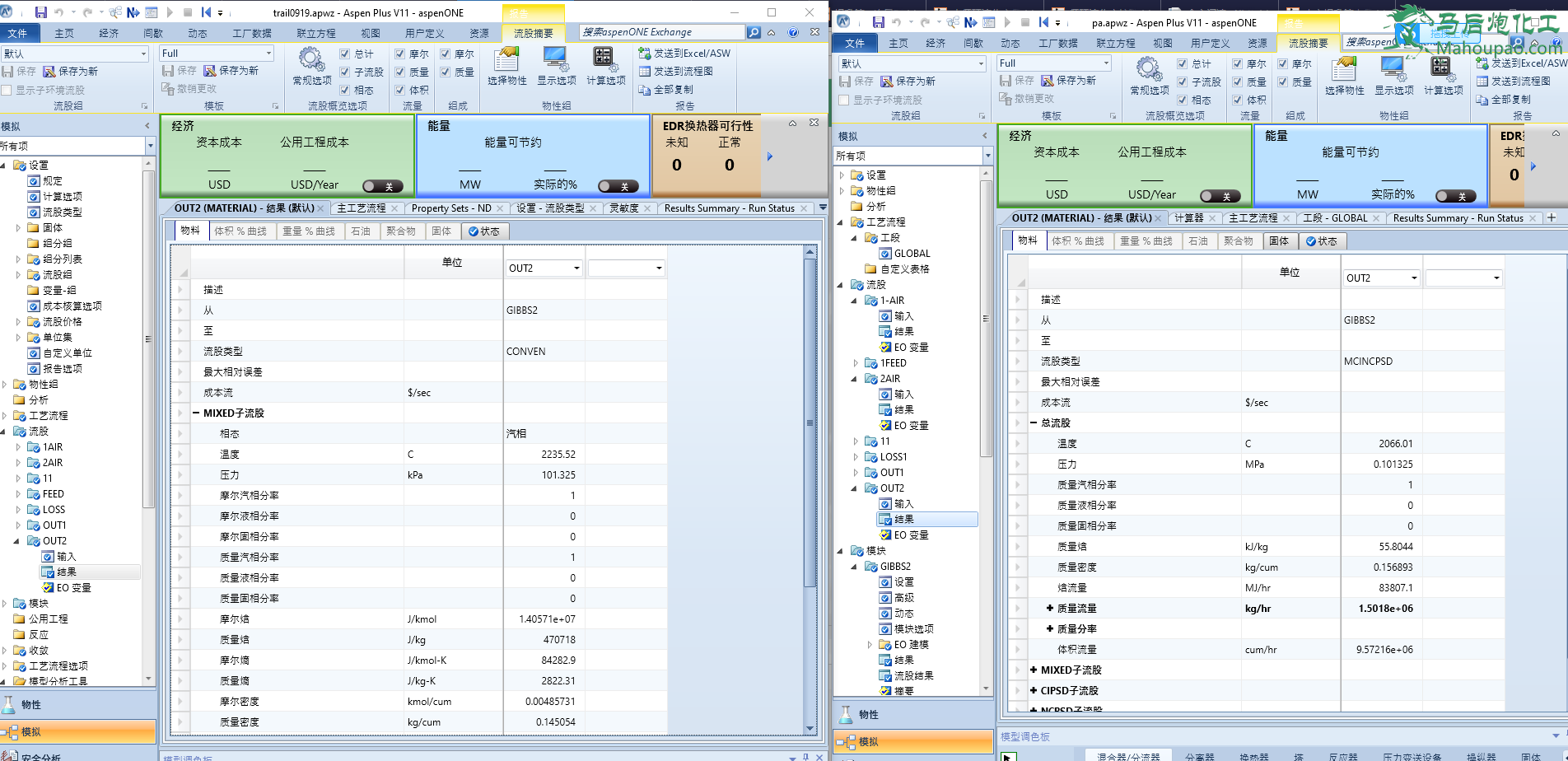This screenshot has height=761, width=1568.
Task: Open 默认 stream group dropdown in trail0919
Action: pyautogui.click(x=143, y=54)
